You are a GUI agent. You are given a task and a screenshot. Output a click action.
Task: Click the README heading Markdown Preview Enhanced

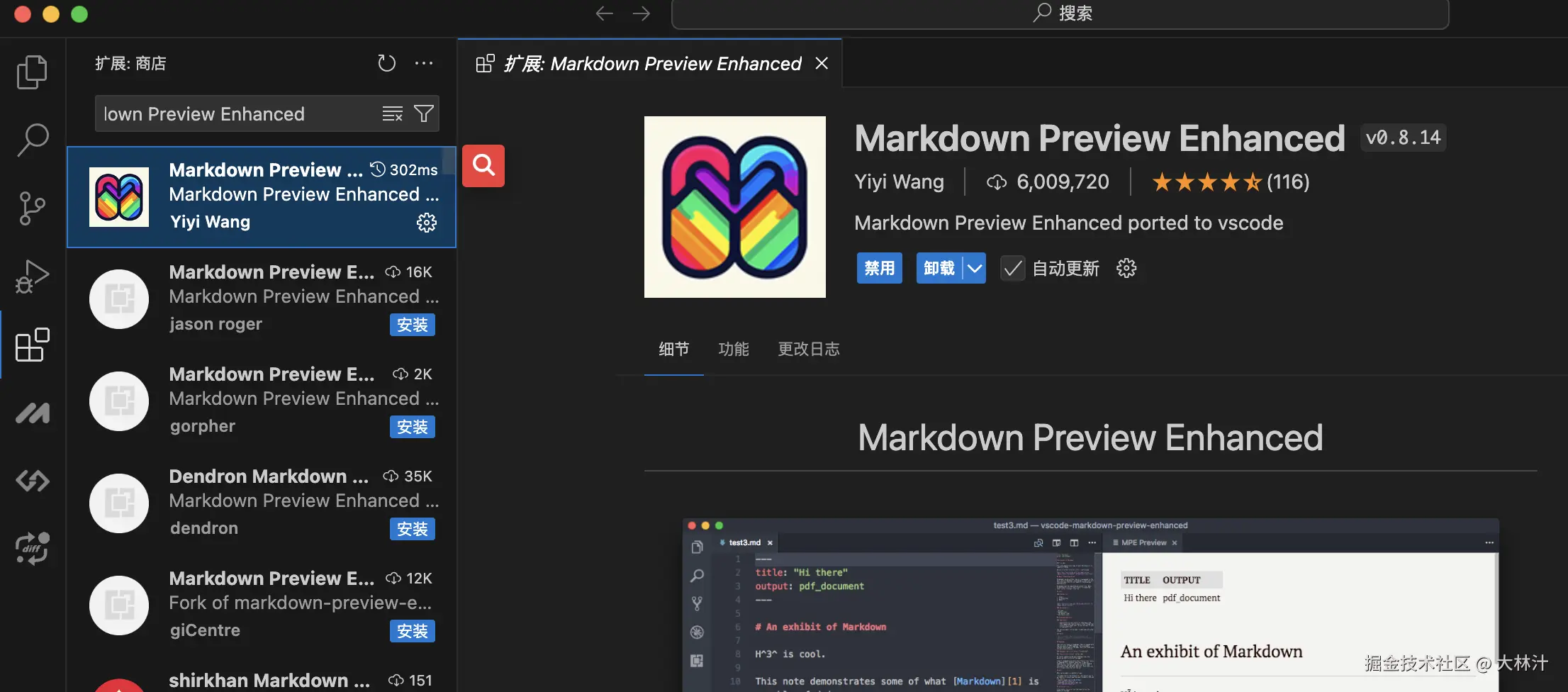1090,437
